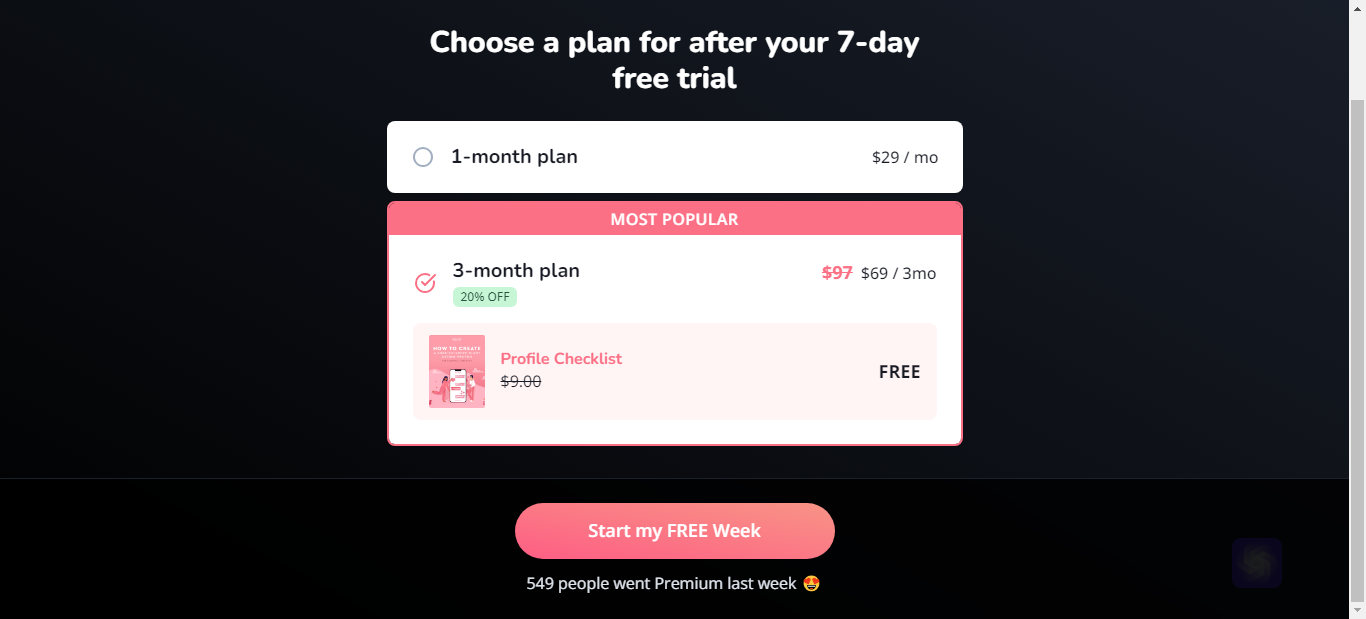Viewport: 1366px width, 619px height.
Task: Click the star-eyes emoji icon
Action: (x=812, y=583)
